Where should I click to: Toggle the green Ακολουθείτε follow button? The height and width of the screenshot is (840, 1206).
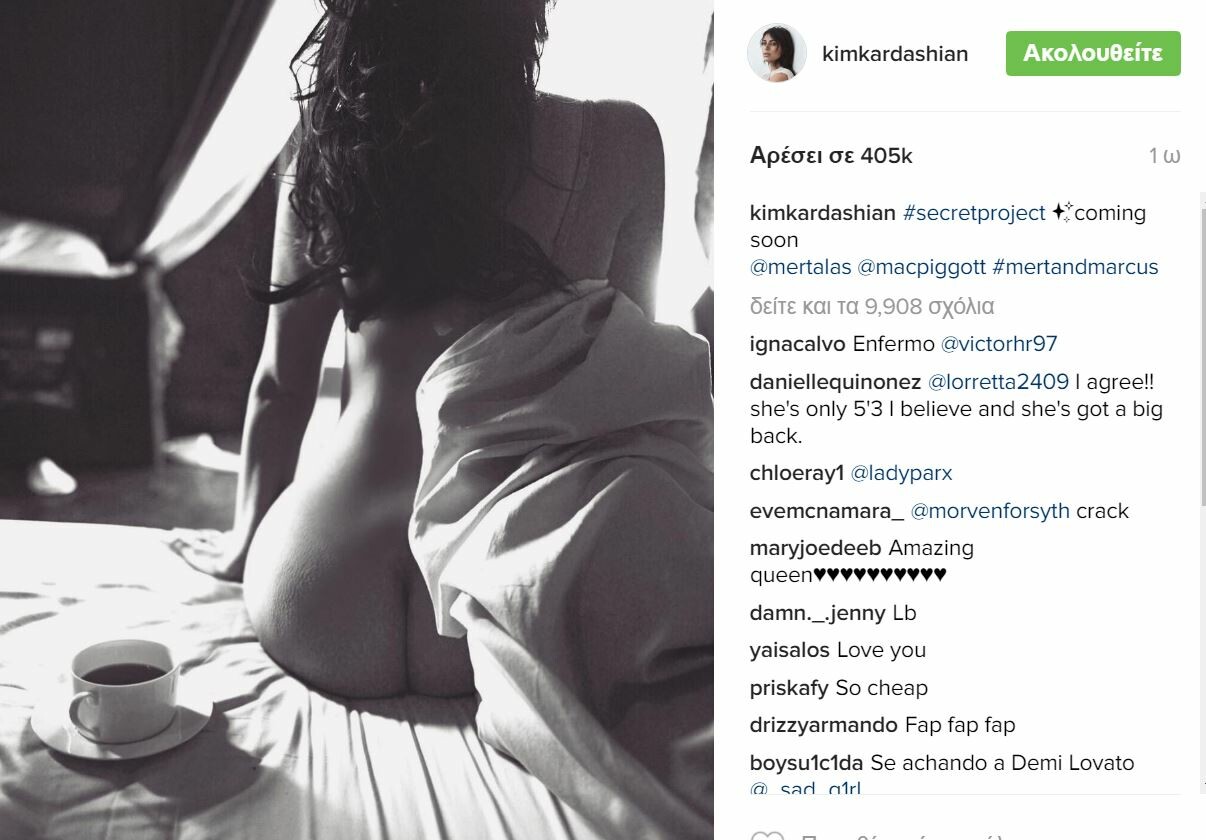pyautogui.click(x=1093, y=53)
